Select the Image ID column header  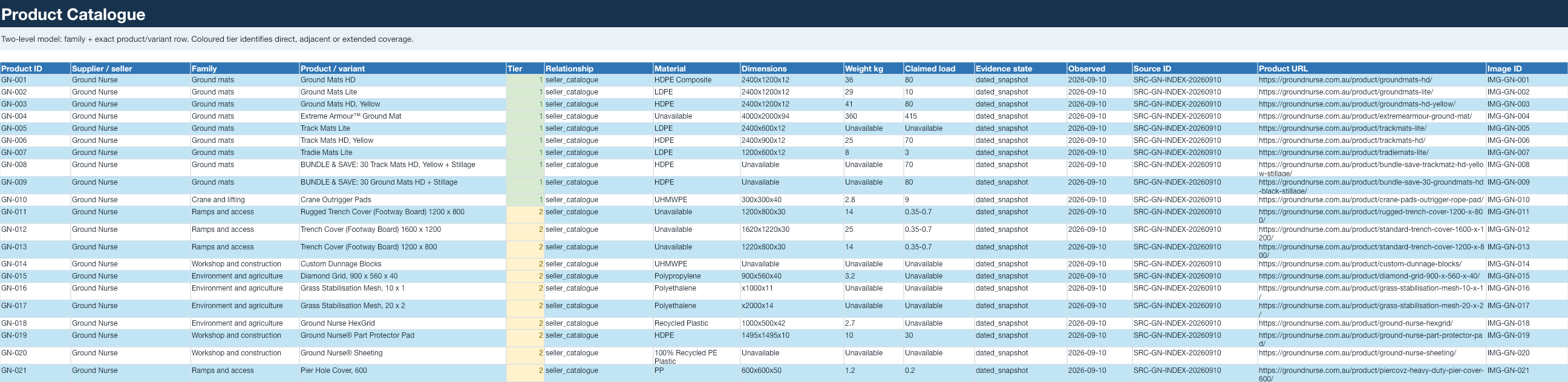[1527, 68]
